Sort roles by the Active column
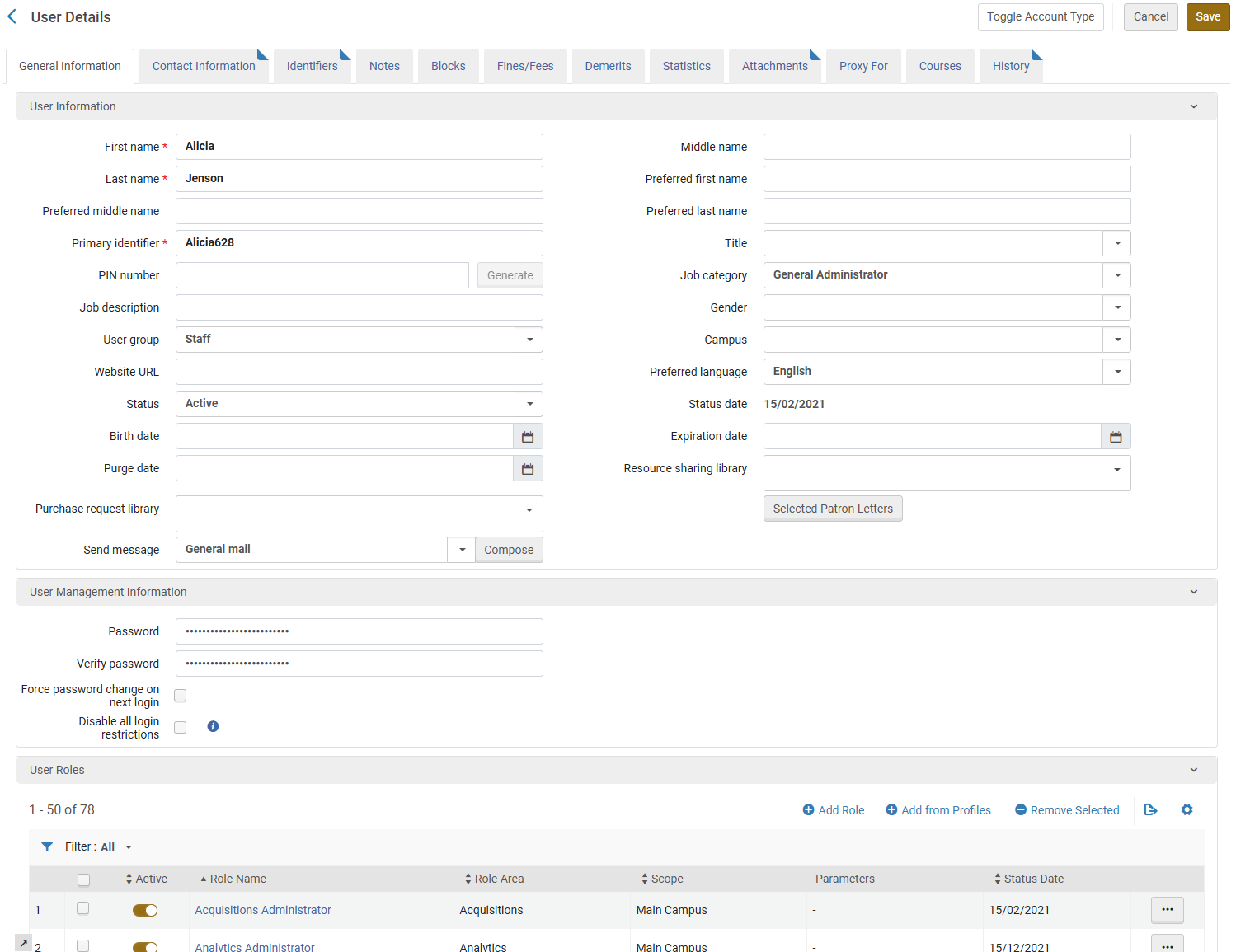The height and width of the screenshot is (952, 1236). click(147, 879)
